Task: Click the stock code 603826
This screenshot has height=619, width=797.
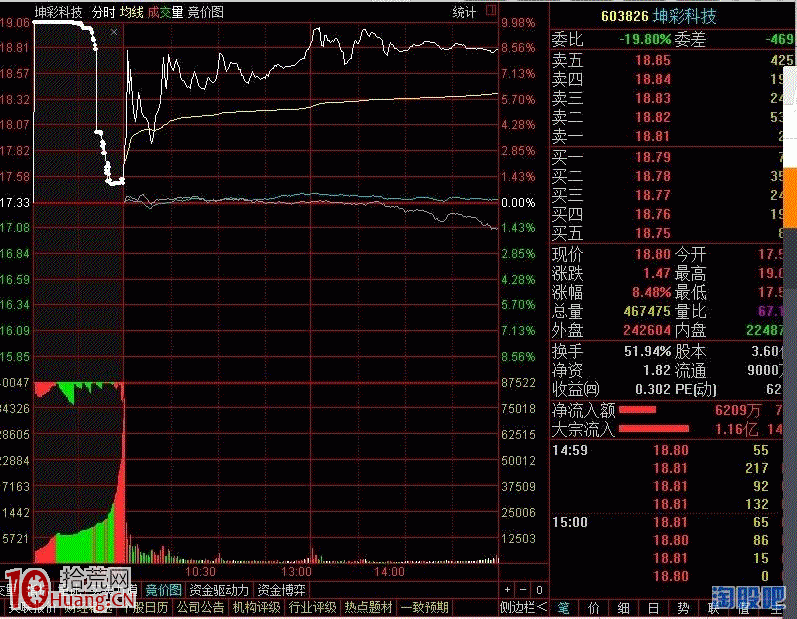Action: pyautogui.click(x=625, y=16)
